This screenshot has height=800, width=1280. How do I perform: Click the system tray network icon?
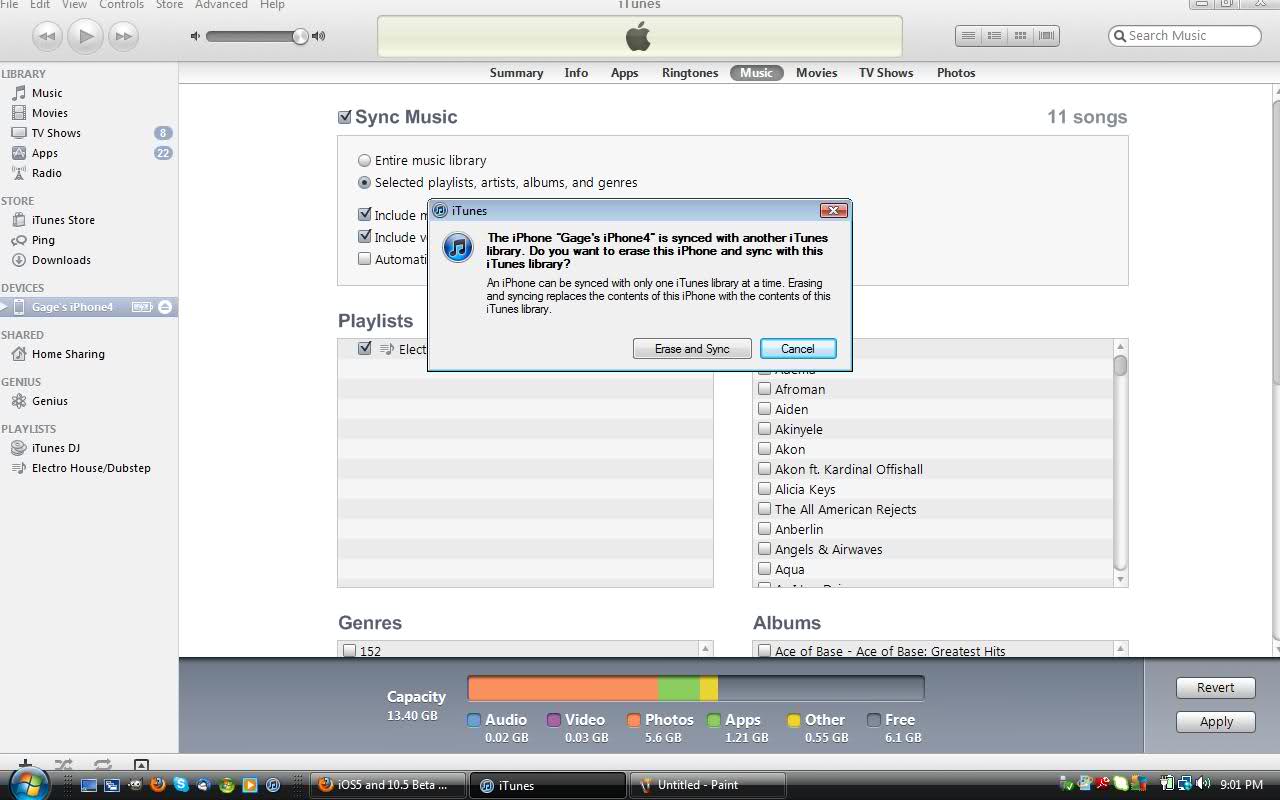coord(1184,784)
